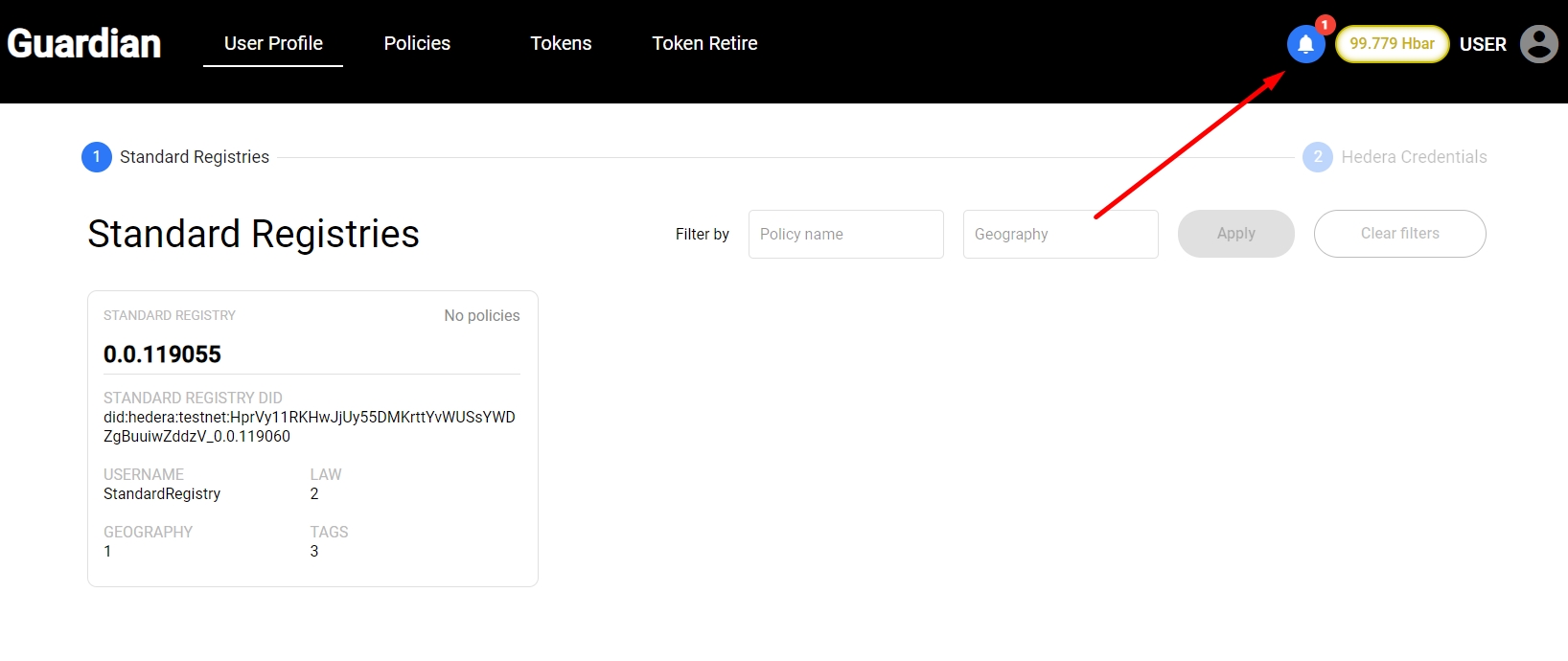1568x661 pixels.
Task: Click the Standard Registry DID text
Action: click(x=309, y=426)
